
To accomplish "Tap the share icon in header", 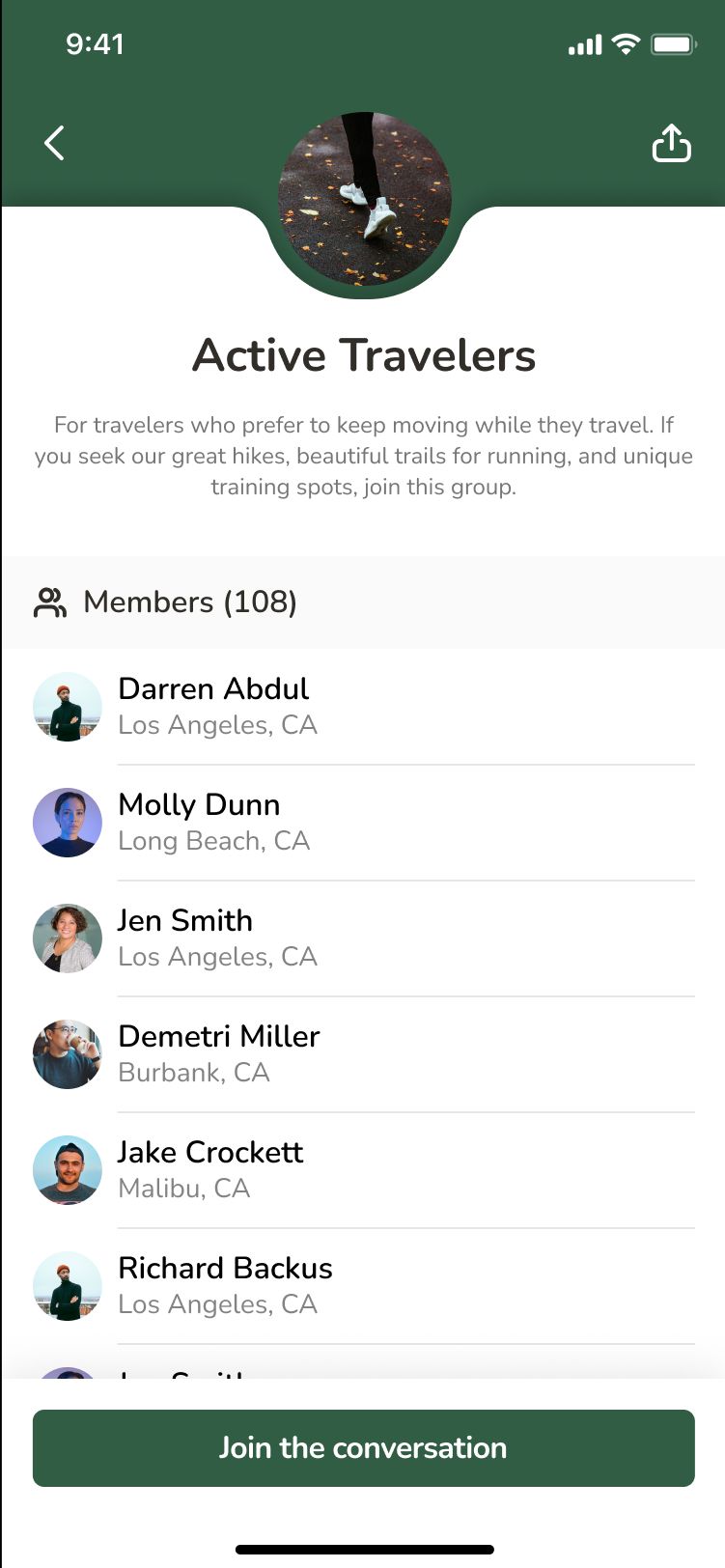I will [x=671, y=144].
